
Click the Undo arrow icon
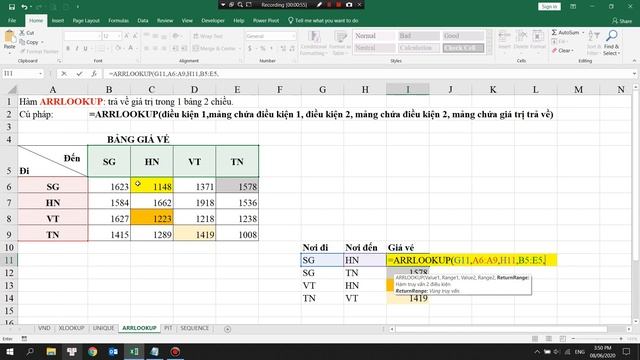pyautogui.click(x=24, y=7)
